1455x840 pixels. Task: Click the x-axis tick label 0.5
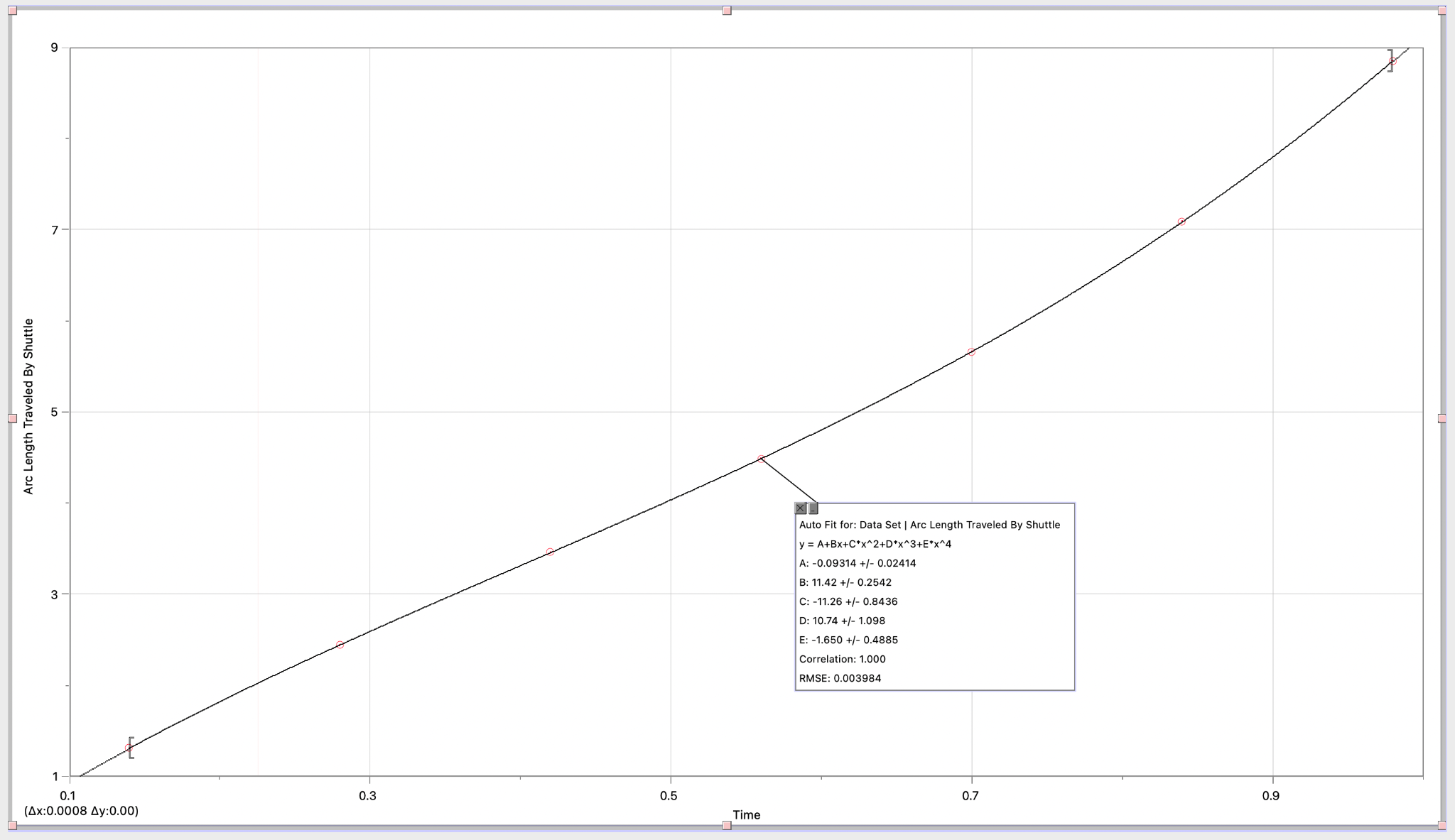tap(669, 796)
